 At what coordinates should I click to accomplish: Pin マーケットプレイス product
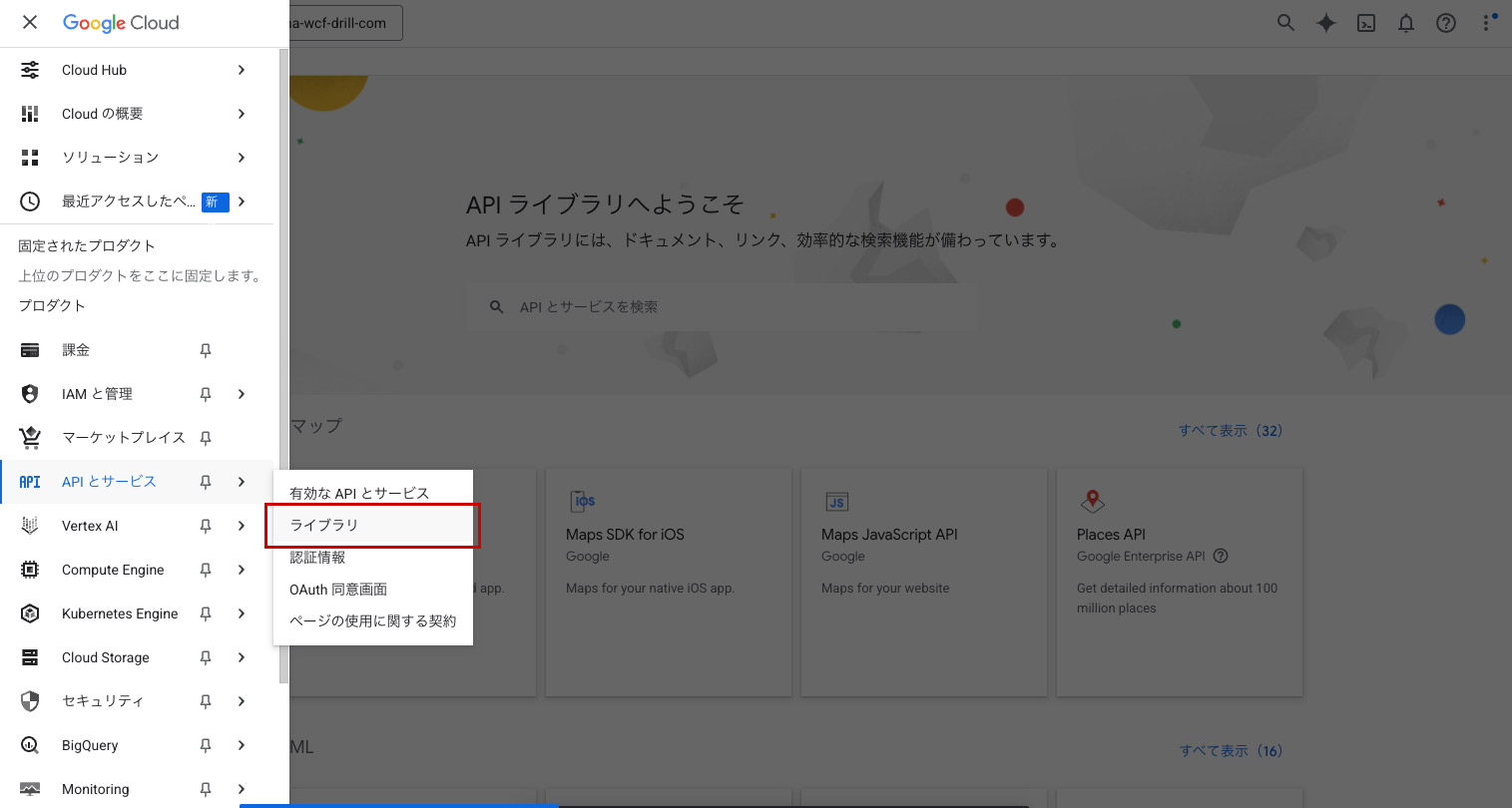pyautogui.click(x=206, y=438)
